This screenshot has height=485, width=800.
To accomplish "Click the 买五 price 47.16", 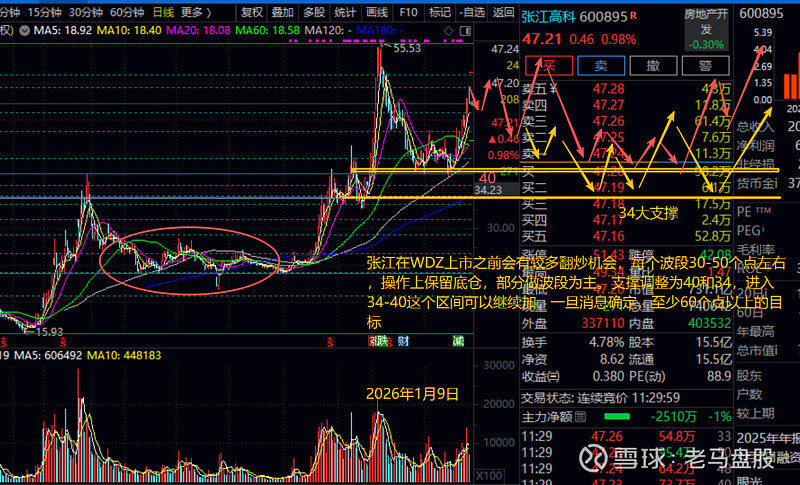I will pos(609,236).
